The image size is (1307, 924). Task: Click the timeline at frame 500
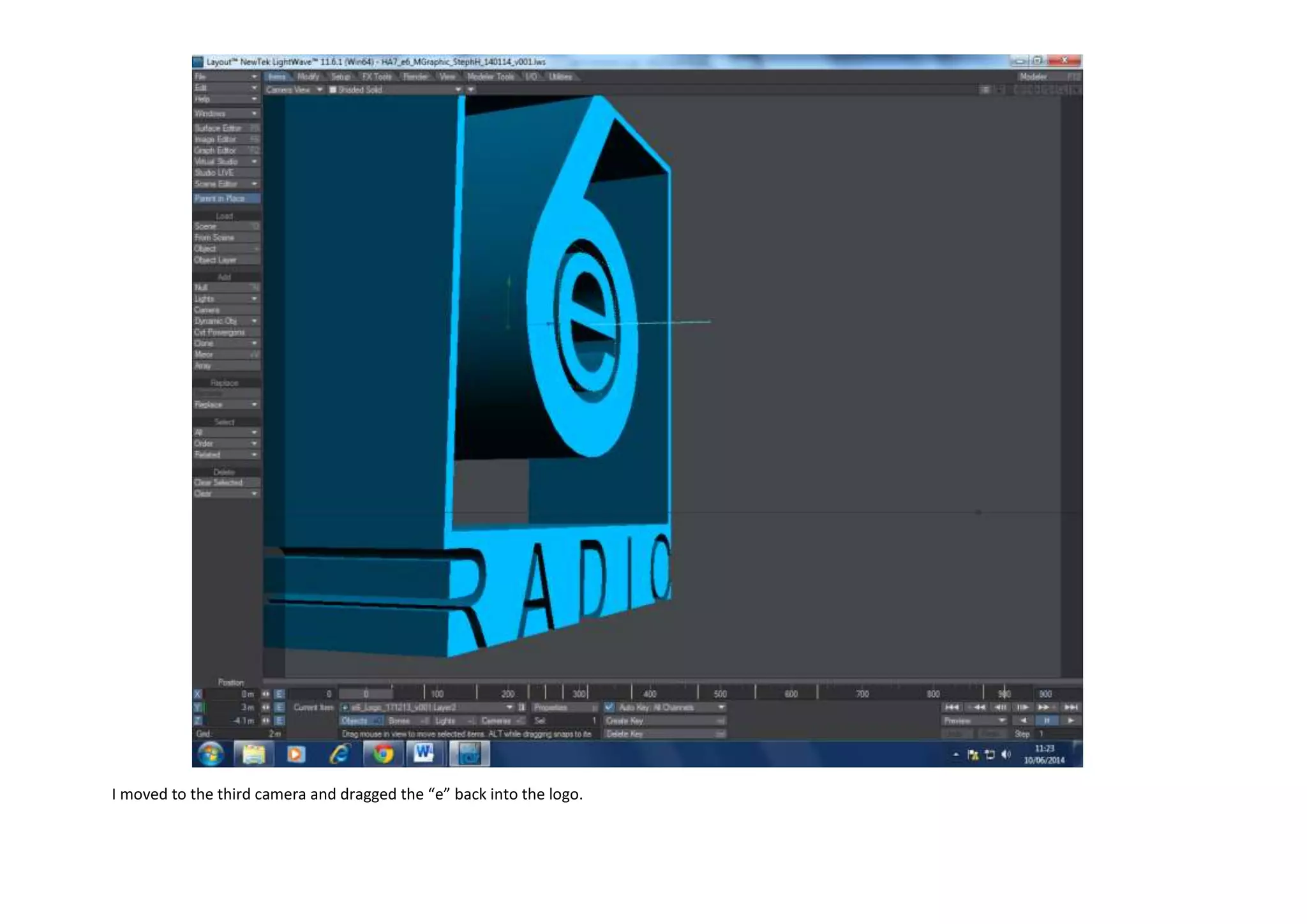pyautogui.click(x=721, y=694)
